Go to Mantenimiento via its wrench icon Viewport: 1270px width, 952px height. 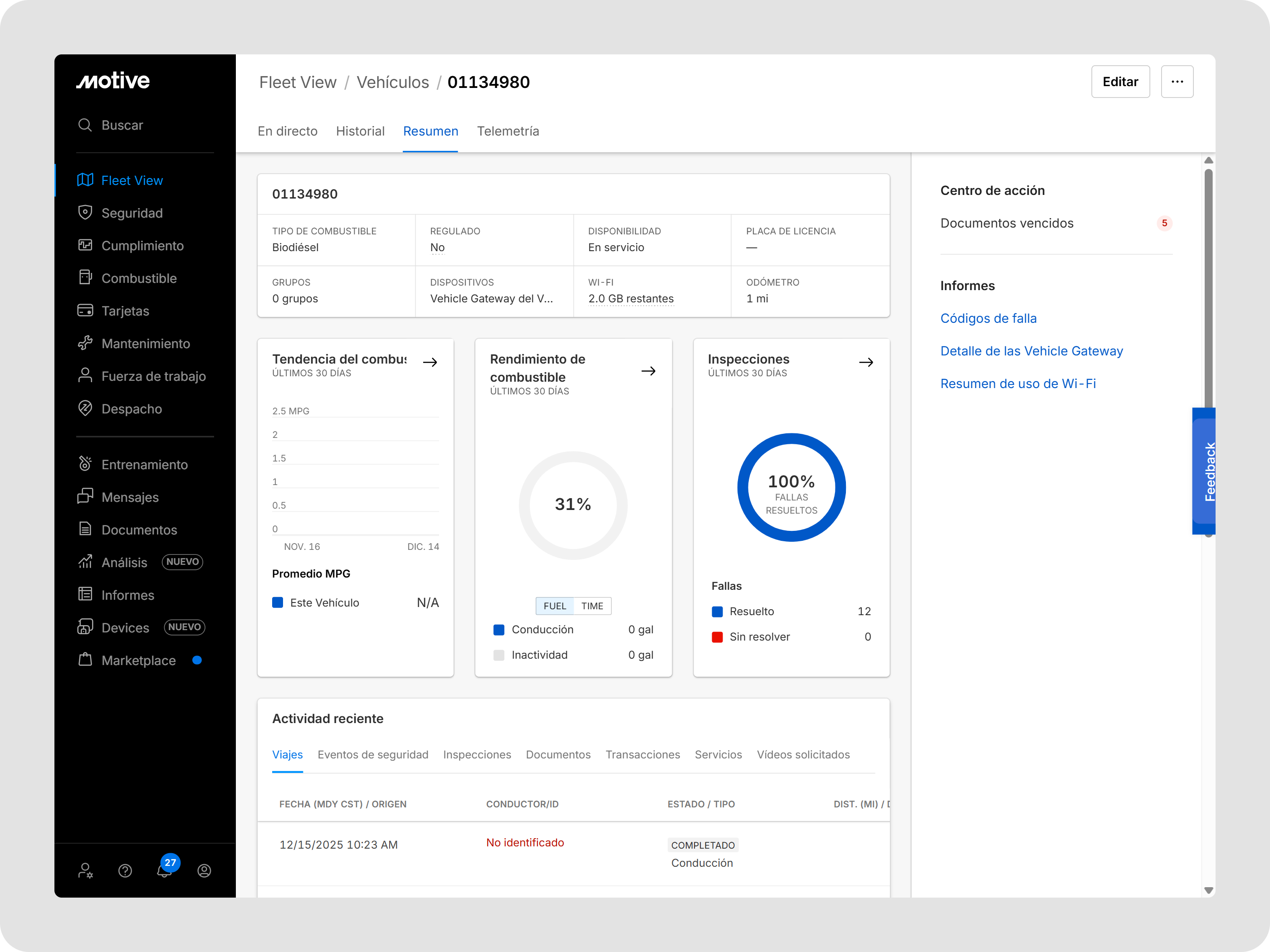[85, 343]
